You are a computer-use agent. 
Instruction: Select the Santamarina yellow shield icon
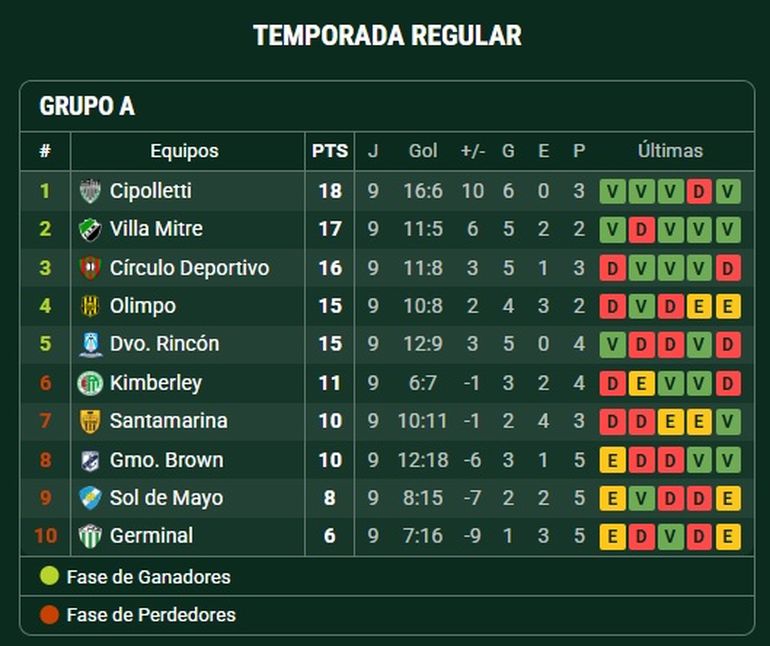pyautogui.click(x=90, y=421)
